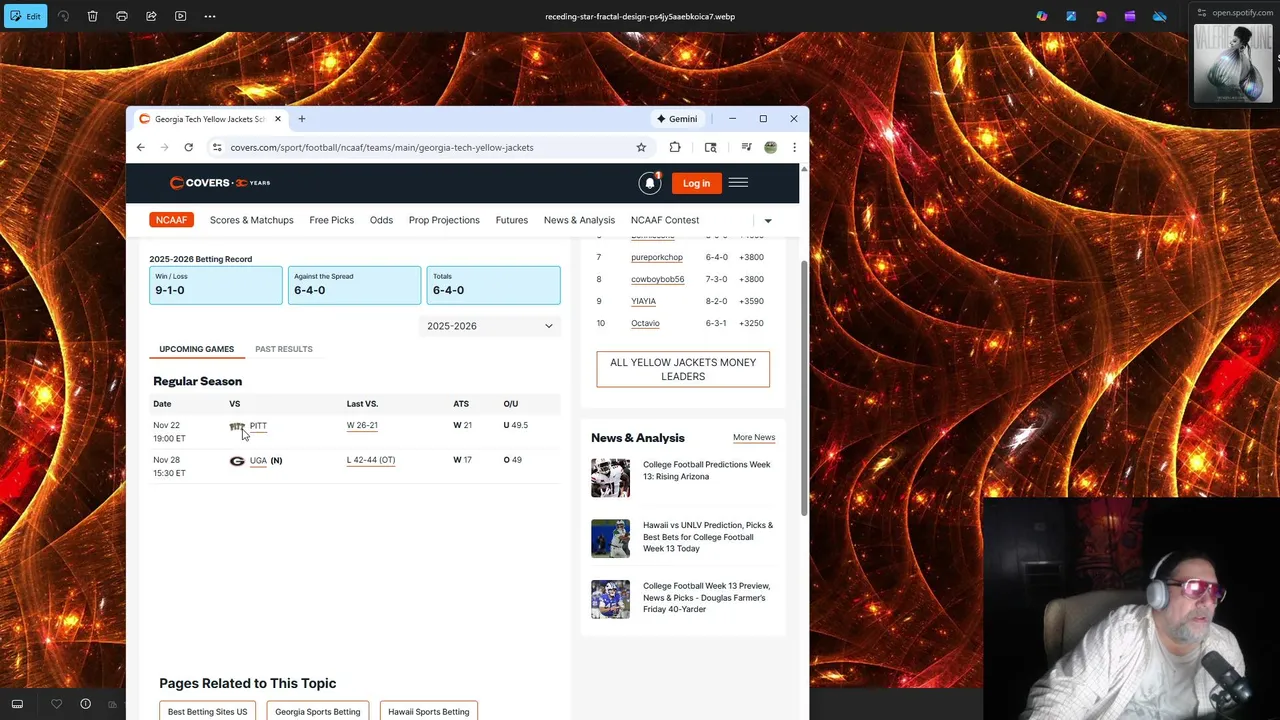
Task: Reload the Covers page
Action: (188, 147)
